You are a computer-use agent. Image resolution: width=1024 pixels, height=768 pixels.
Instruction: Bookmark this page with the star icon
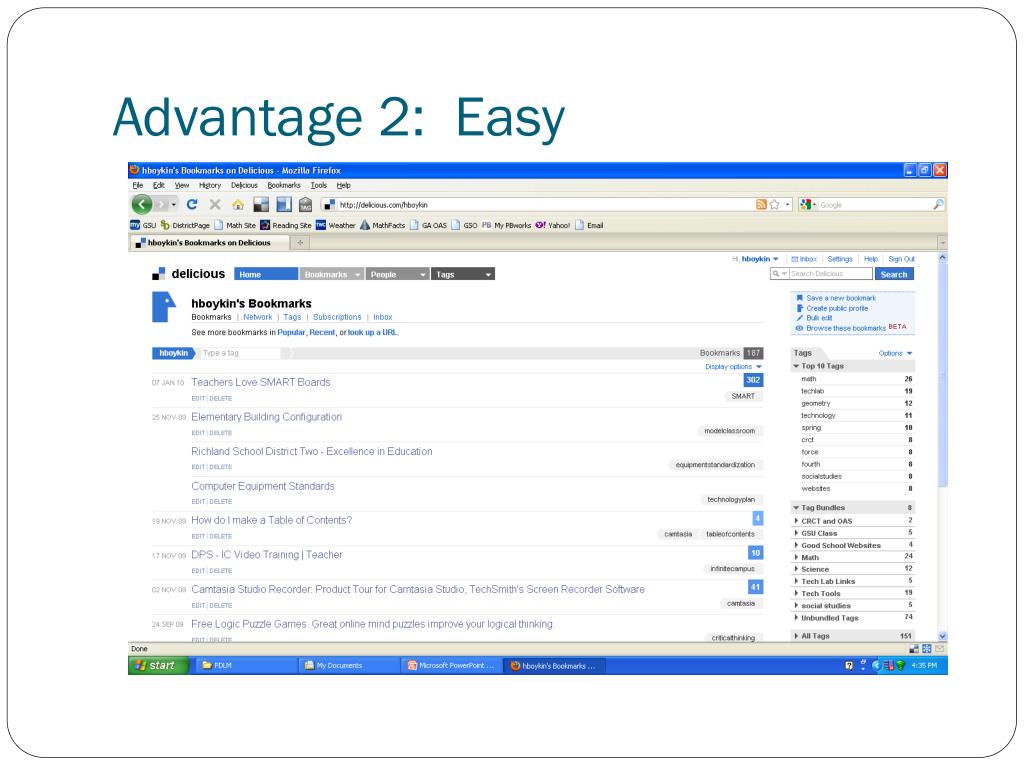pyautogui.click(x=775, y=204)
